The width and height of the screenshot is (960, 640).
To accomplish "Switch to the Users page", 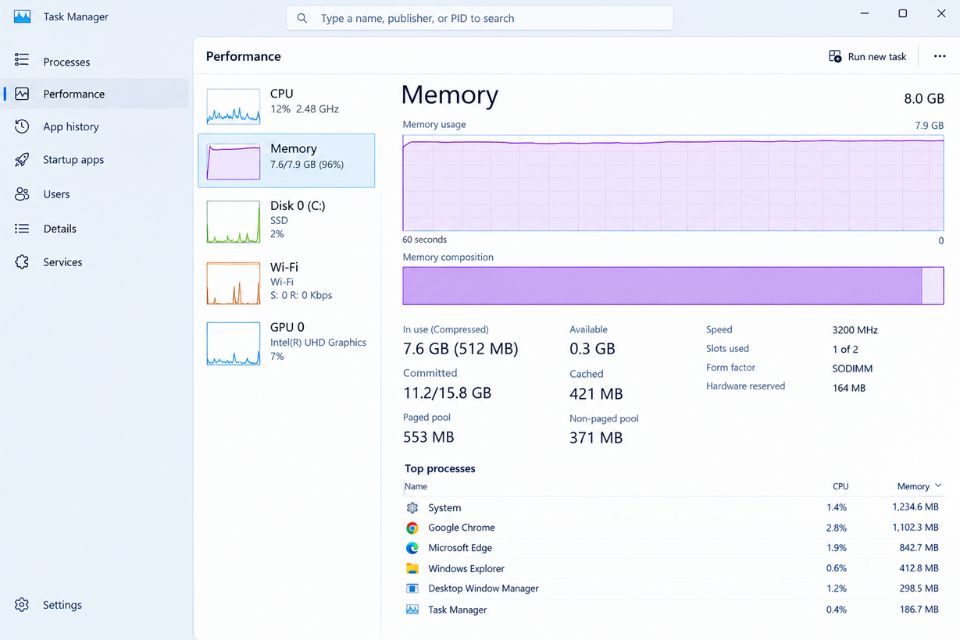I will pos(96,194).
